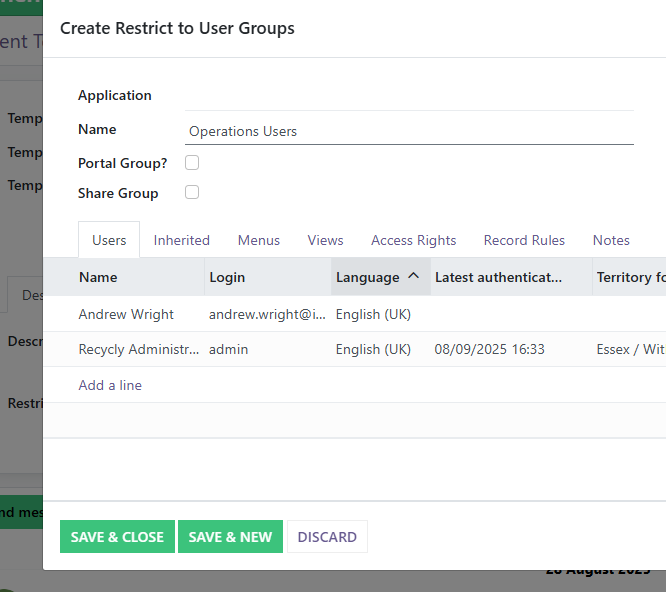This screenshot has width=666, height=592.
Task: Click the Essex / Wit territory cell
Action: (x=629, y=349)
